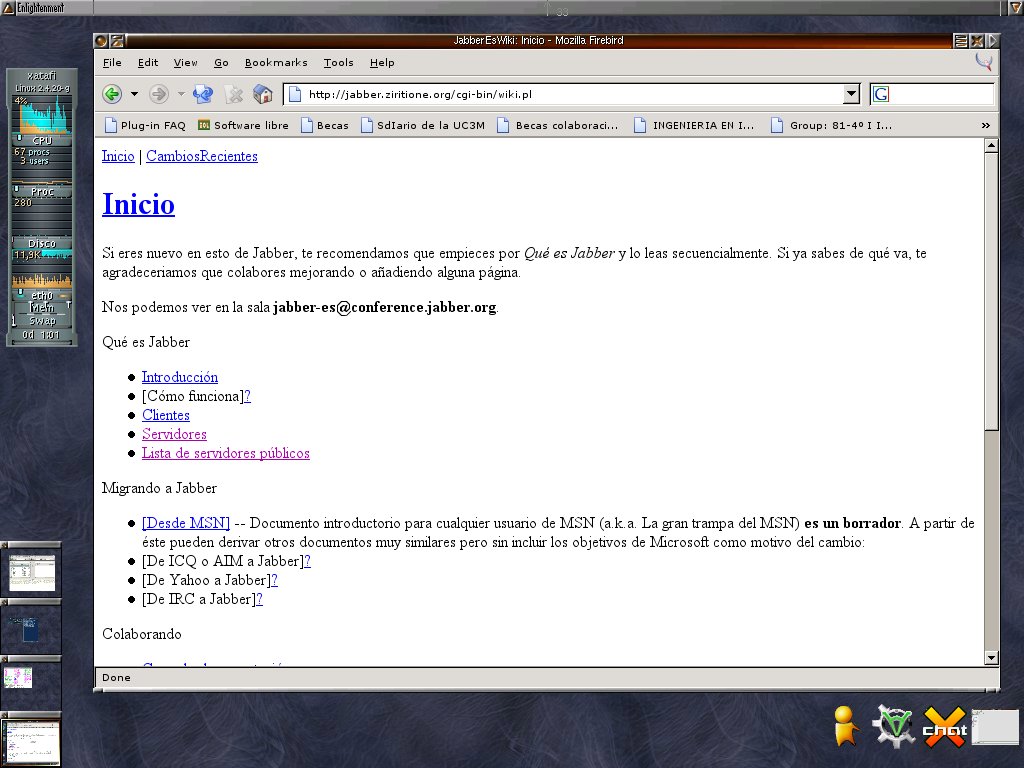
Task: Switch to the top desktop pager thumbnail
Action: 32,572
